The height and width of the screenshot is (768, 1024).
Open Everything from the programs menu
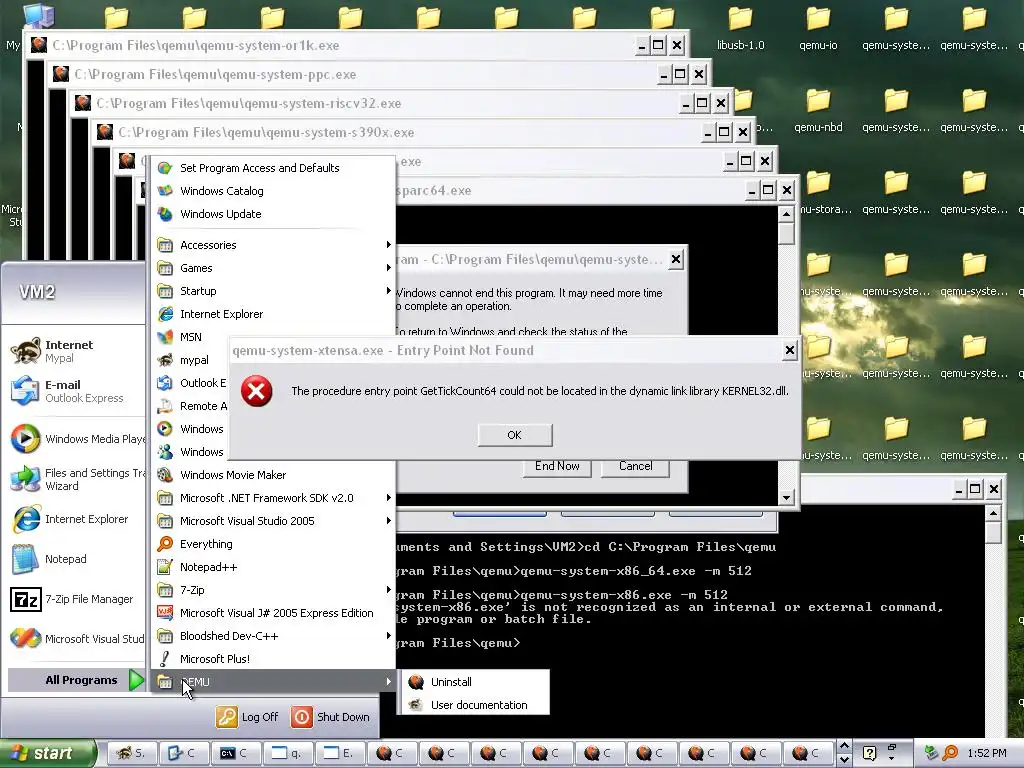(x=274, y=544)
